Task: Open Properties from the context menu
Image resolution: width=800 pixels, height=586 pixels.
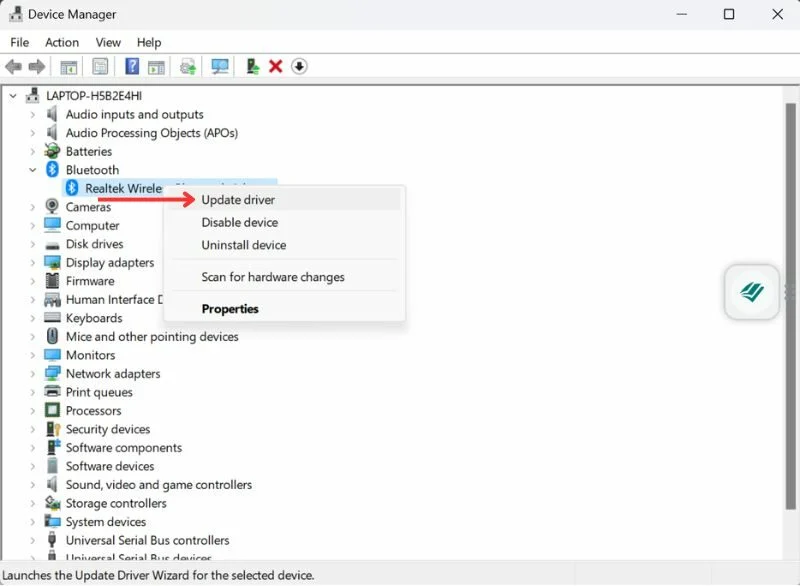Action: pos(230,309)
